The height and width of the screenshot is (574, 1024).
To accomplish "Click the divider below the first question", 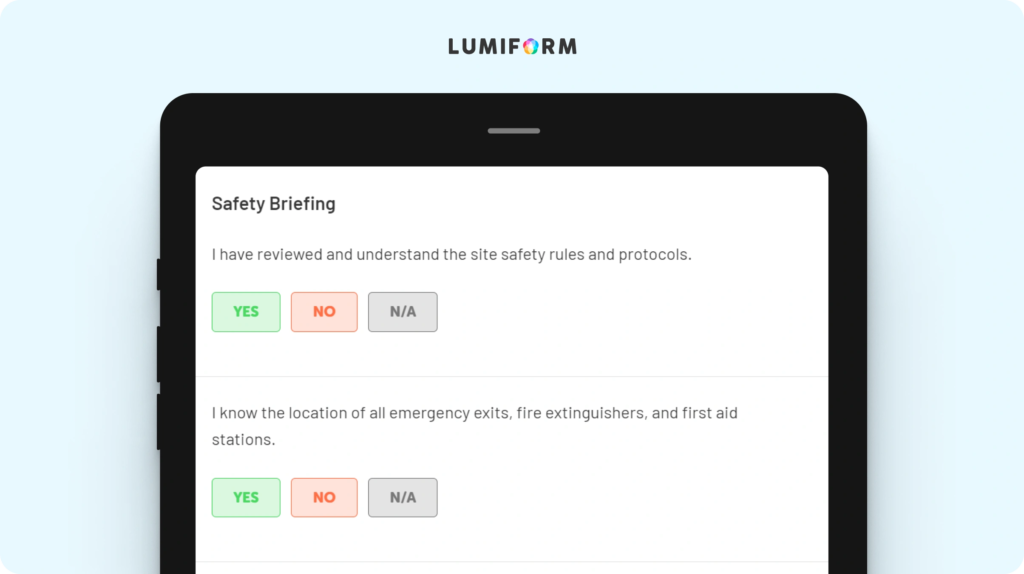I will 512,377.
